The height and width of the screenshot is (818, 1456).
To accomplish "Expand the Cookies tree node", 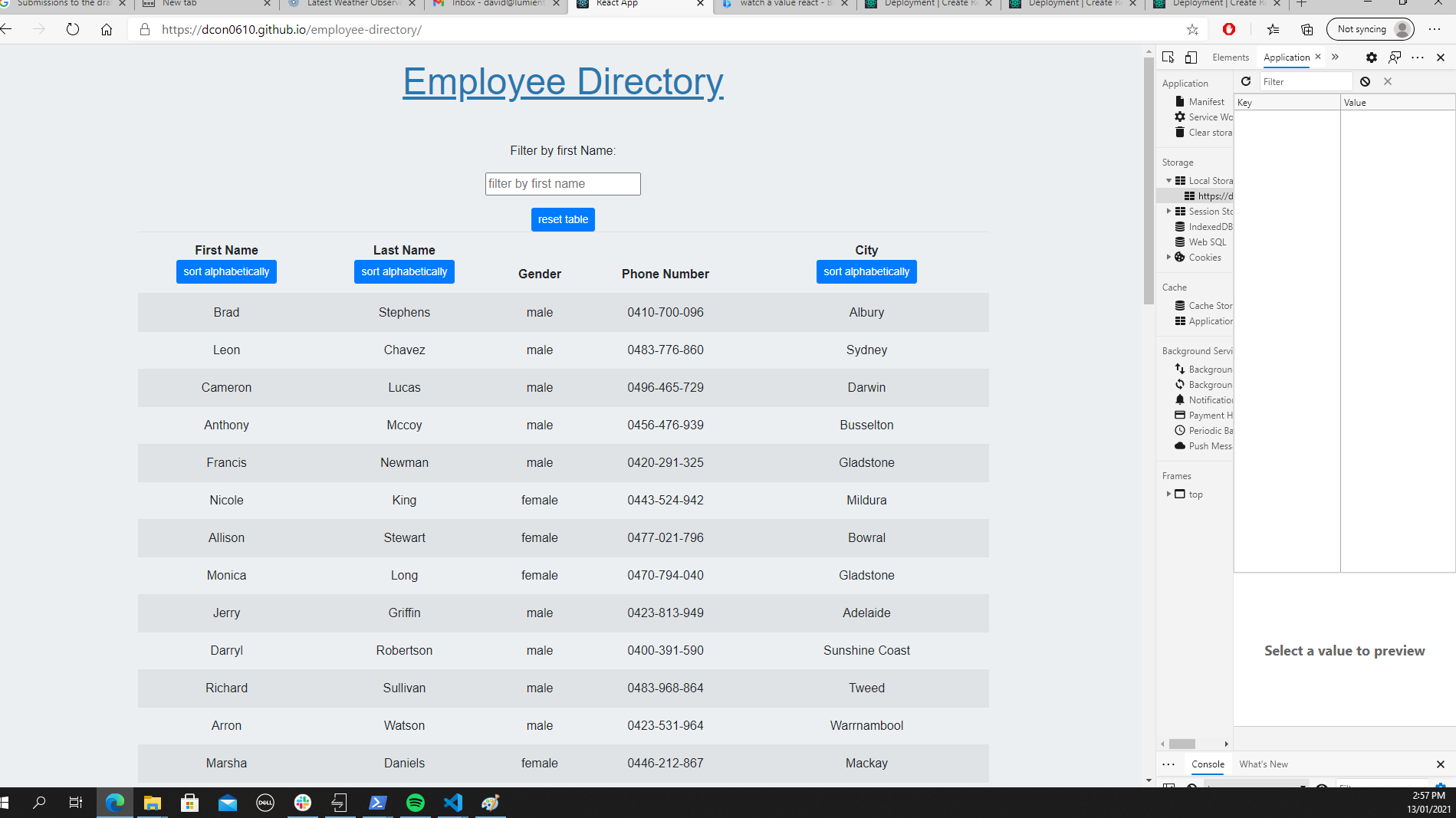I will coord(1168,258).
